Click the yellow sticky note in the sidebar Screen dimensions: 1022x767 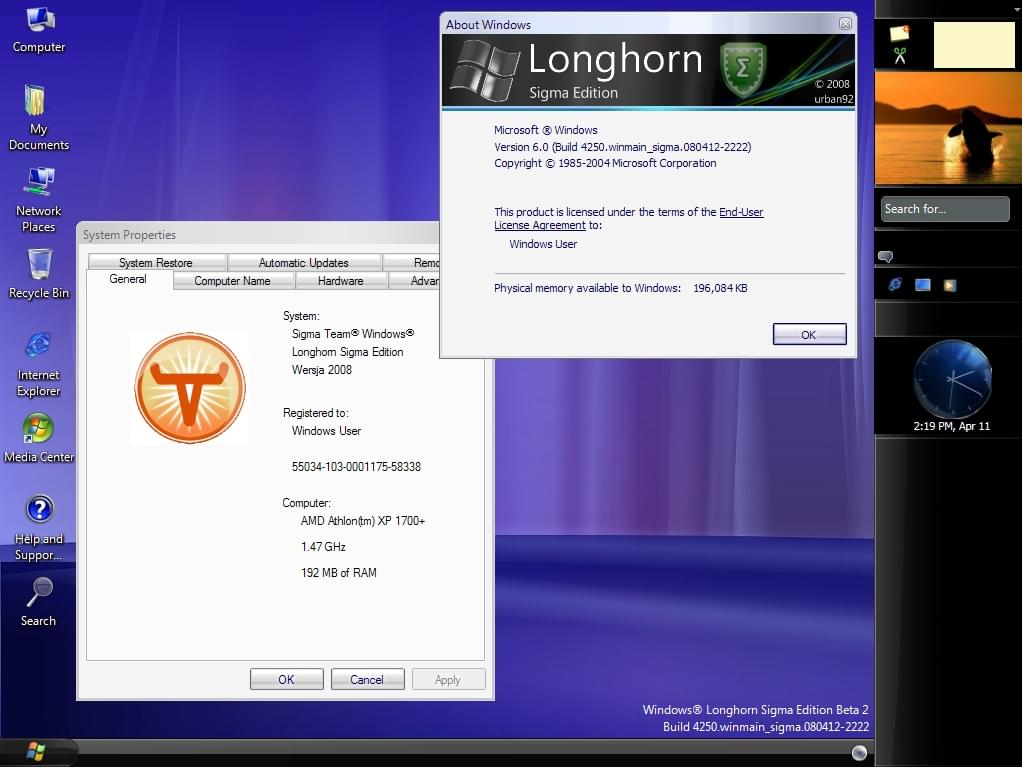click(974, 45)
